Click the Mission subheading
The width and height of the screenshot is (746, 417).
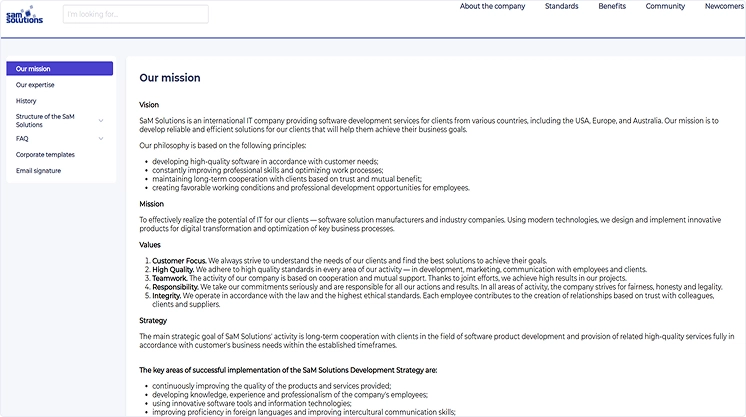click(x=151, y=204)
